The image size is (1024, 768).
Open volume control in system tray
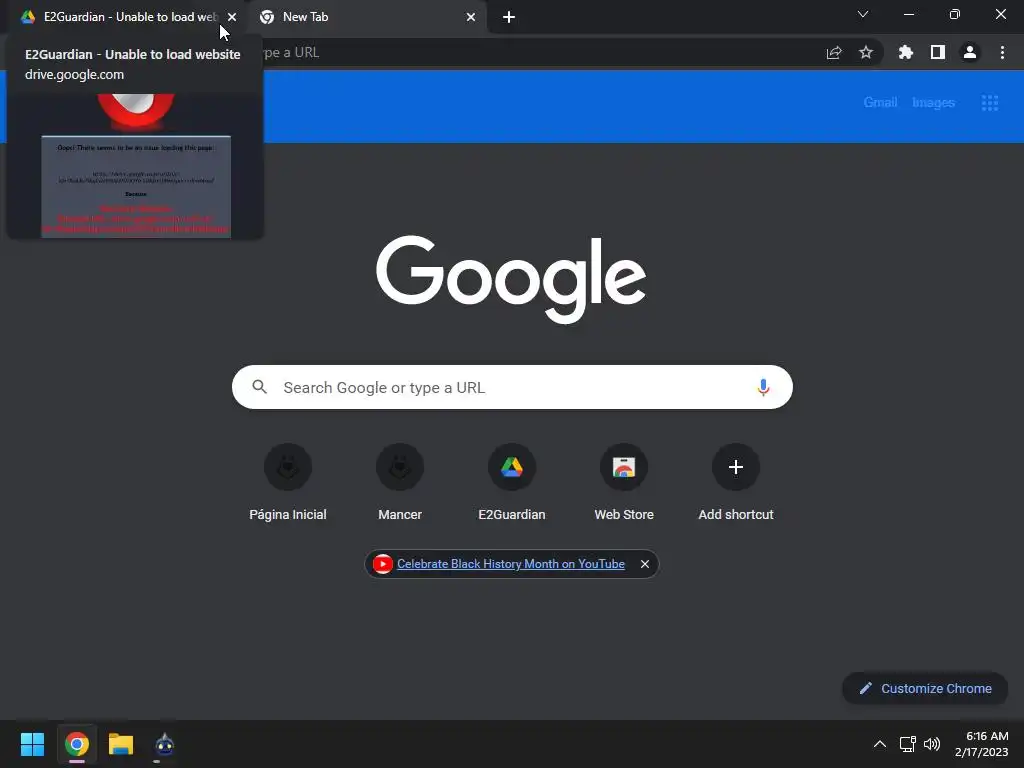(932, 744)
